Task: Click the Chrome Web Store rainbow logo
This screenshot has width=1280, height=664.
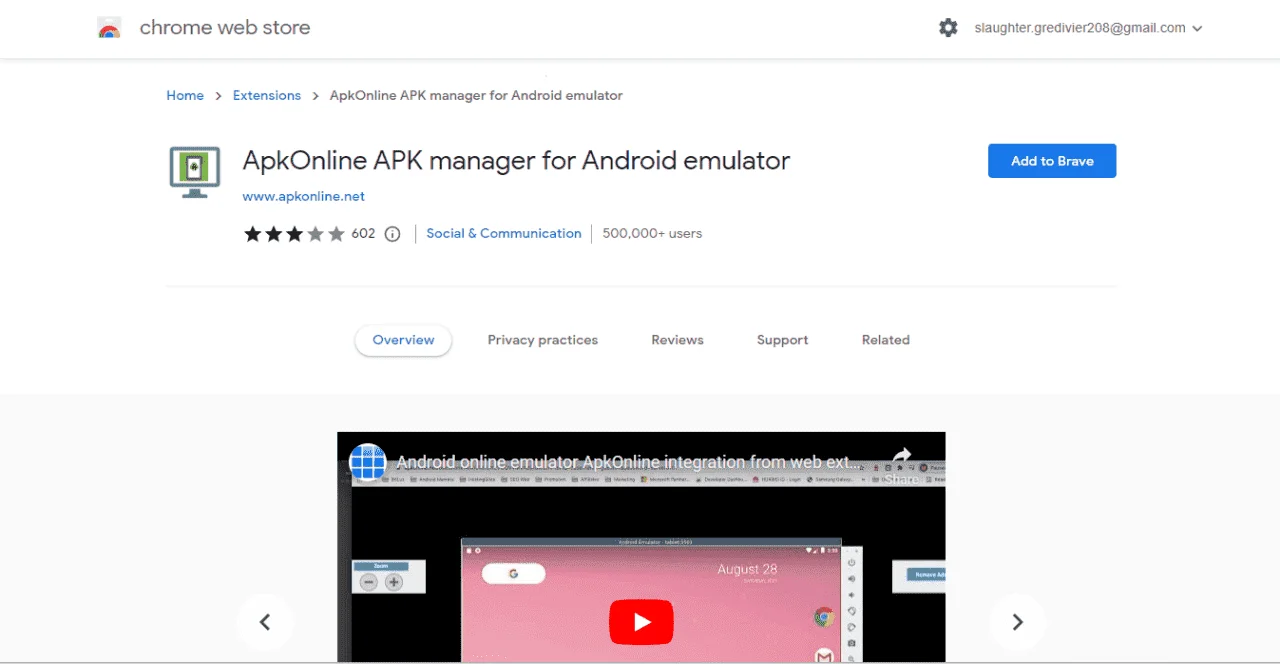Action: [x=109, y=28]
